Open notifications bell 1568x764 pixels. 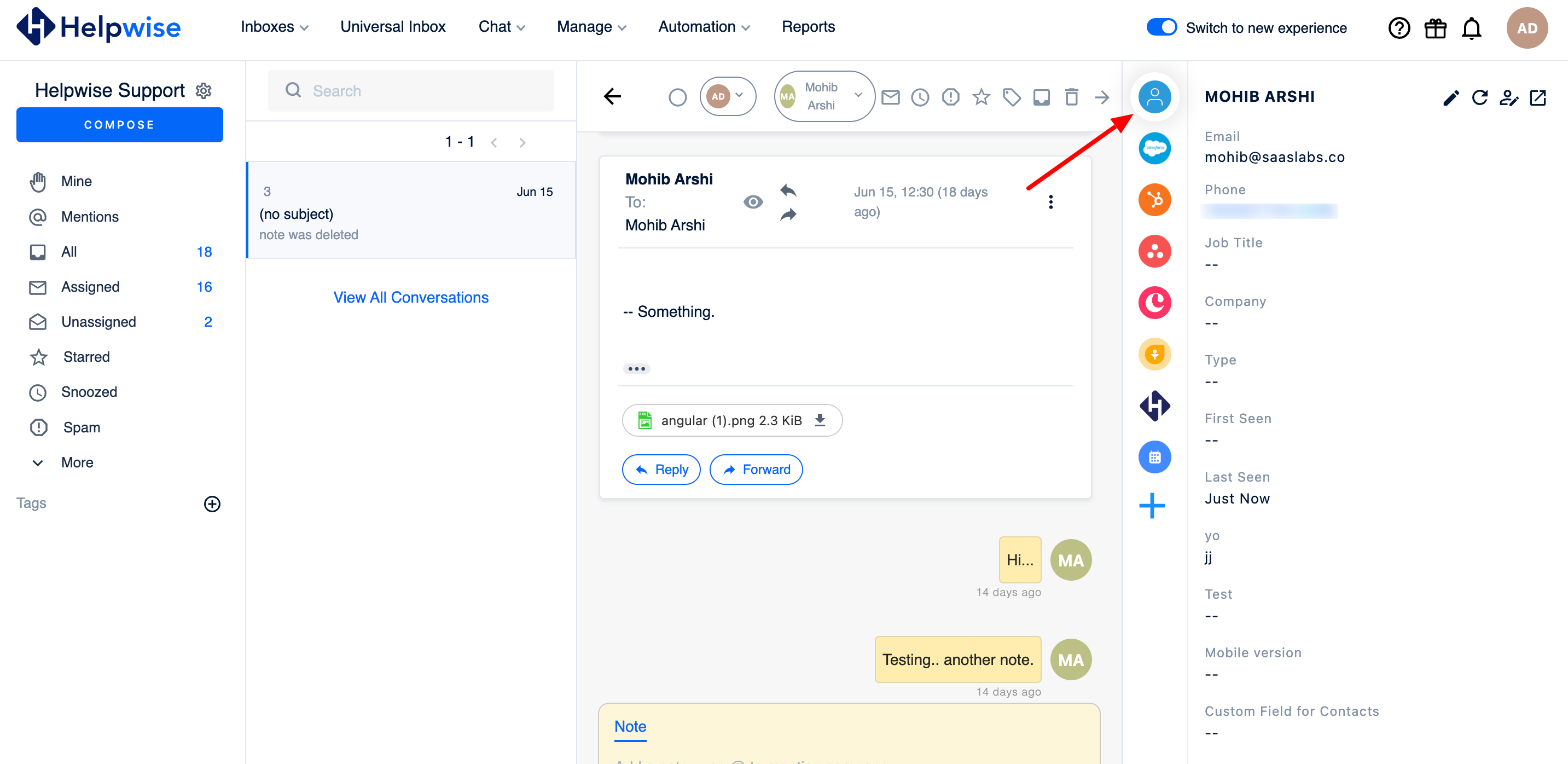1471,28
